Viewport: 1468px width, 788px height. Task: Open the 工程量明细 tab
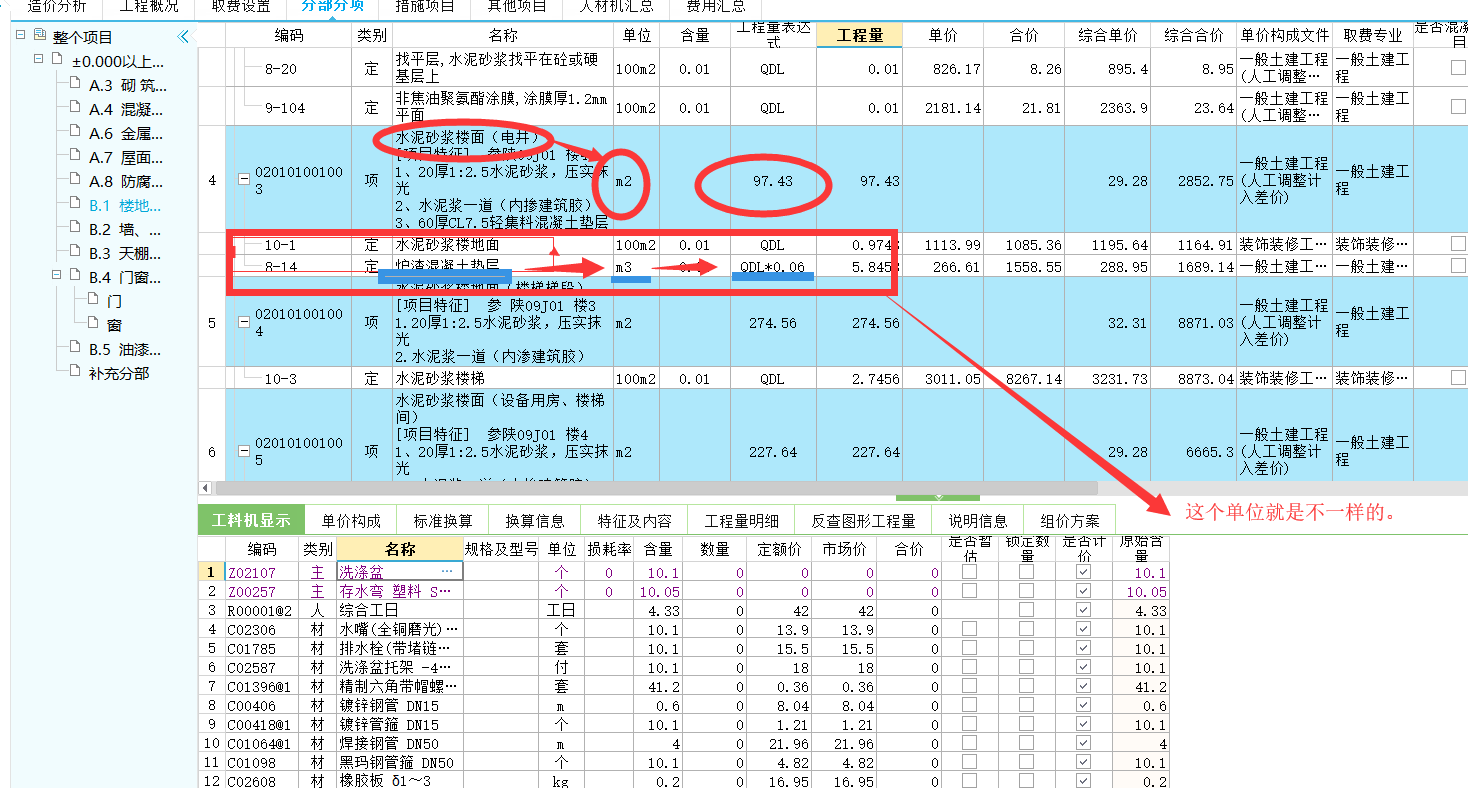[741, 520]
